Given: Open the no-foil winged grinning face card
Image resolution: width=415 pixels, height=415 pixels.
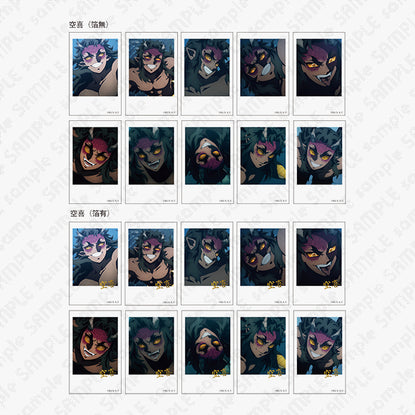Looking at the screenshot, I should pyautogui.click(x=319, y=162).
